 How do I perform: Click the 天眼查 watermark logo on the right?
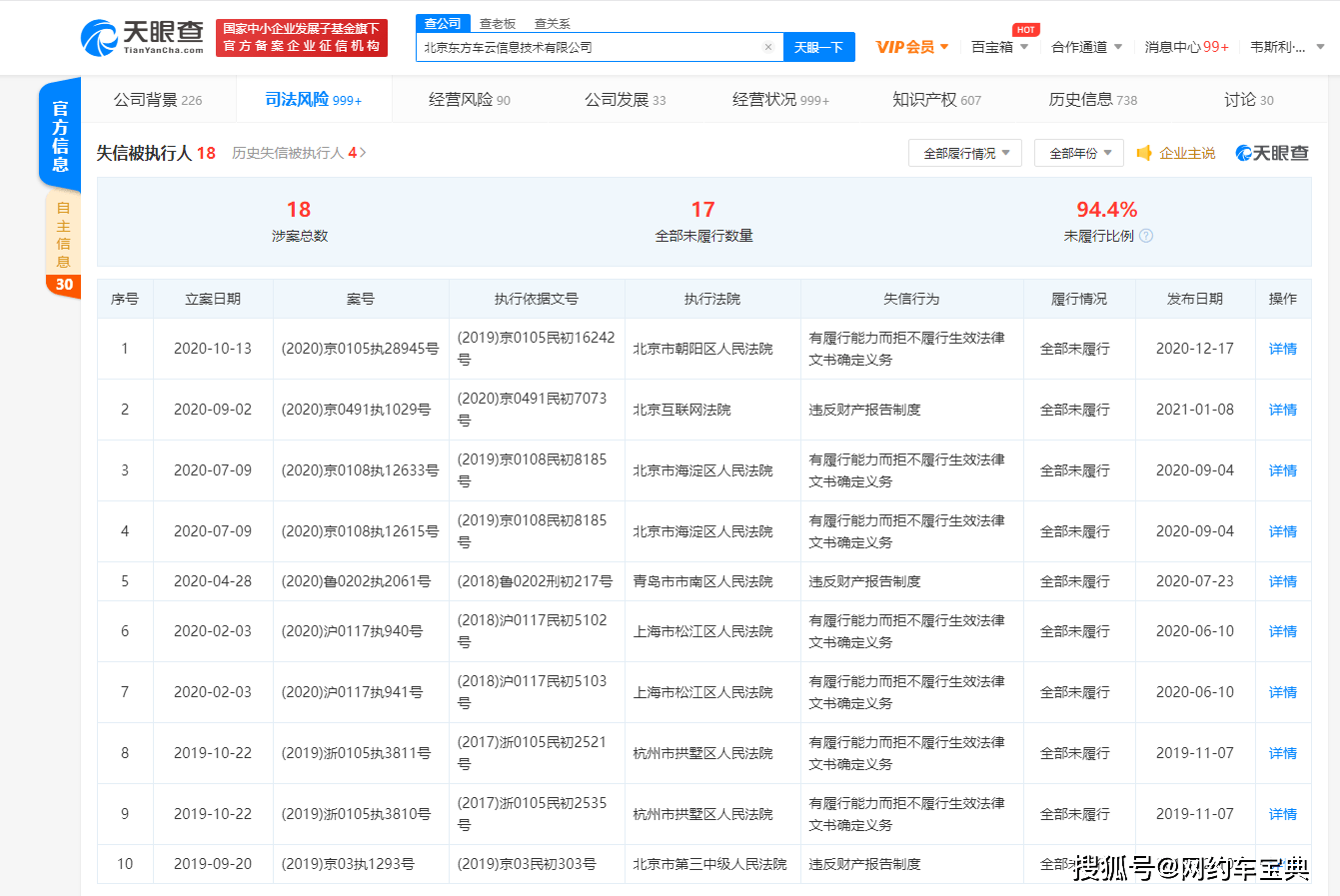click(x=1271, y=153)
